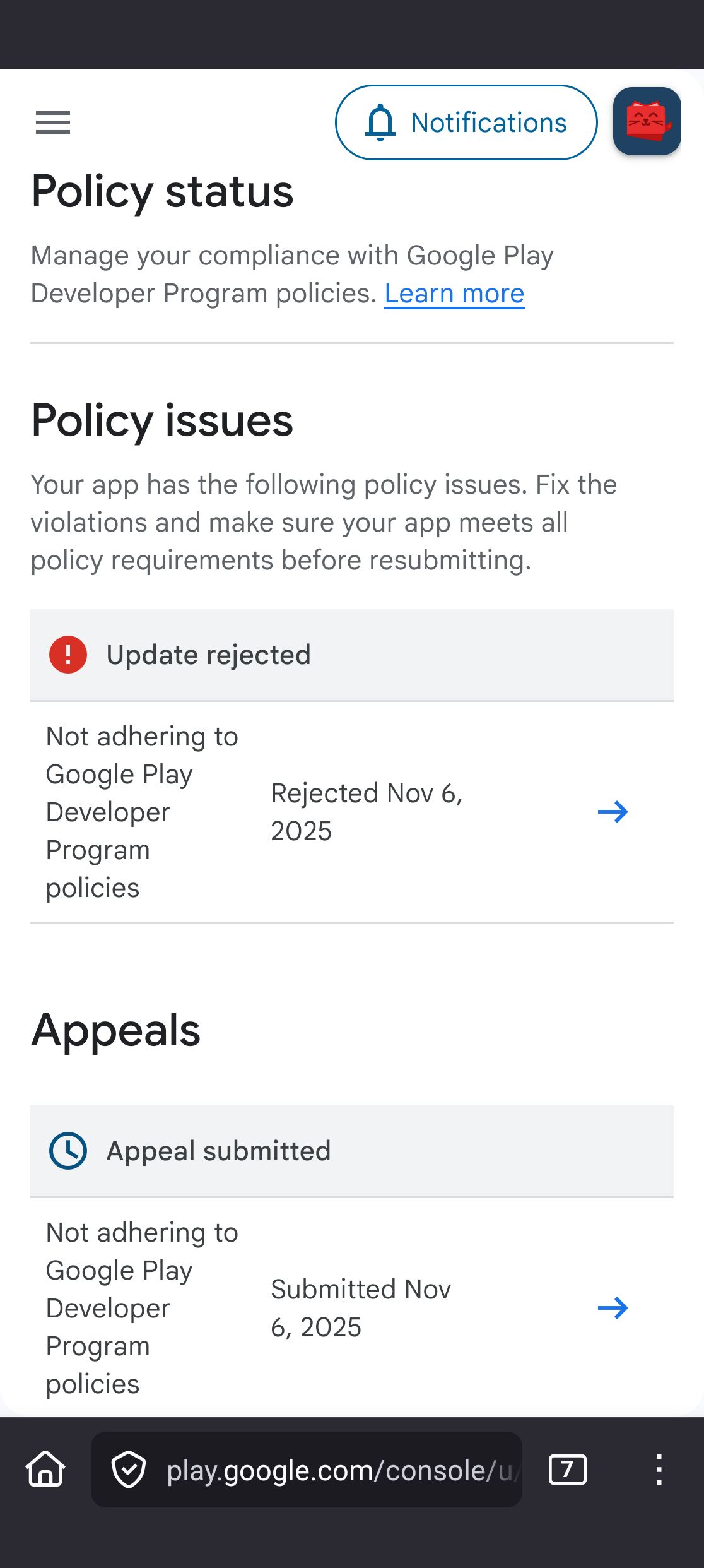704x1568 pixels.
Task: Open the red cat app account avatar
Action: [x=647, y=121]
